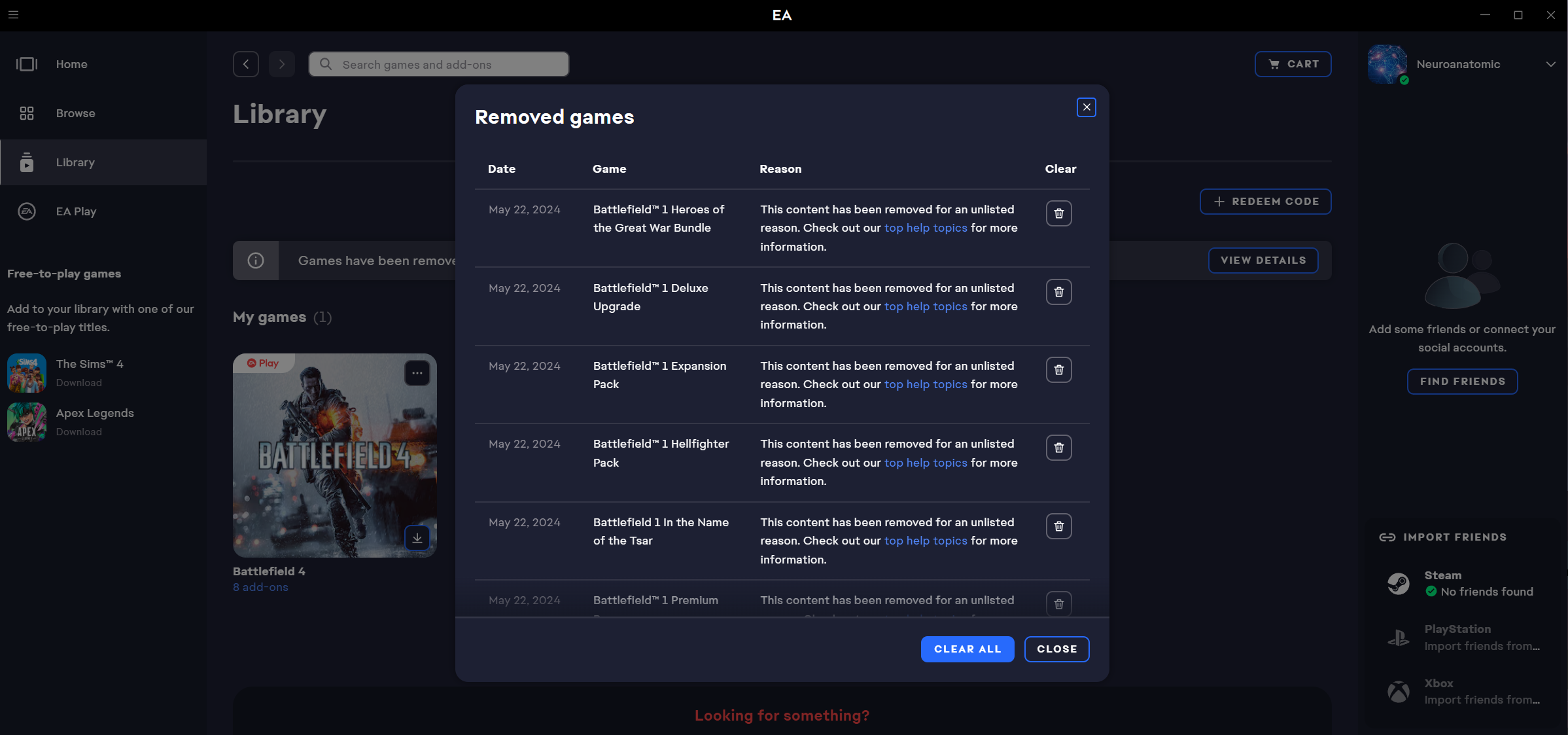
Task: Open top help topics link in Hellfighter Pack row
Action: point(926,463)
